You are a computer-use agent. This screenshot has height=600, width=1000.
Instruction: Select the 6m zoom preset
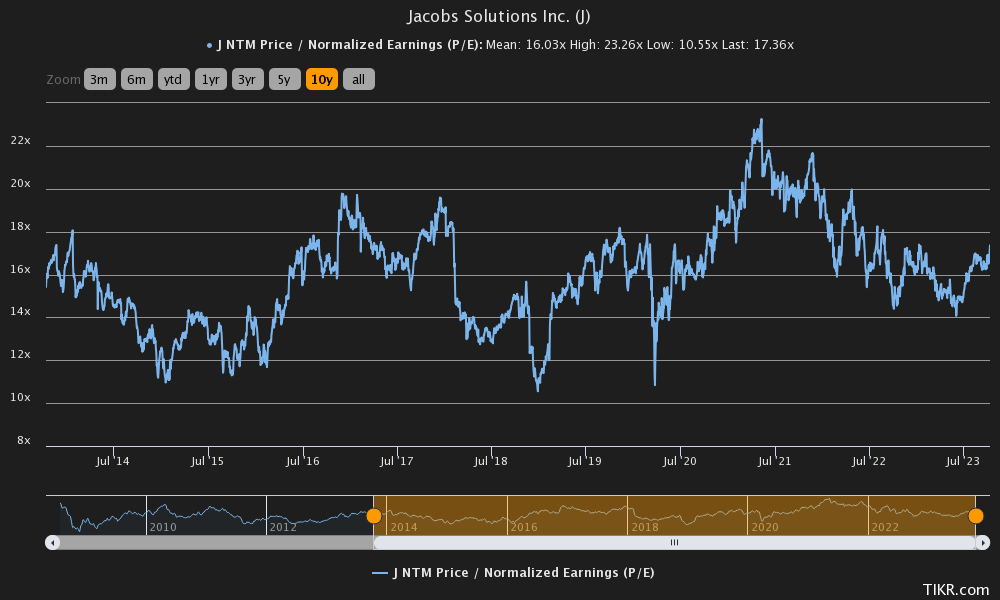click(x=136, y=79)
